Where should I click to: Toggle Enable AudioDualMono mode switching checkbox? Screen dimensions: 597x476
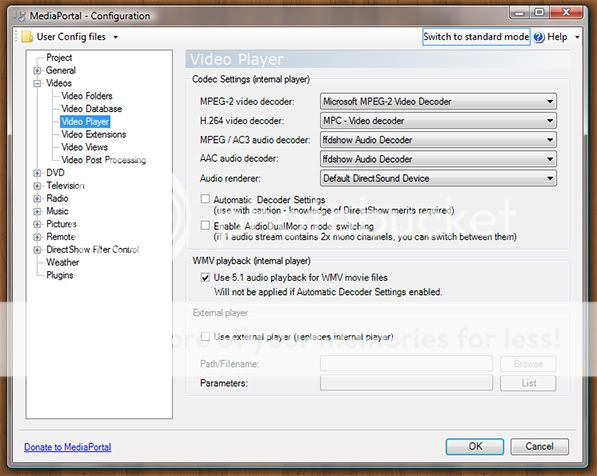(x=205, y=225)
